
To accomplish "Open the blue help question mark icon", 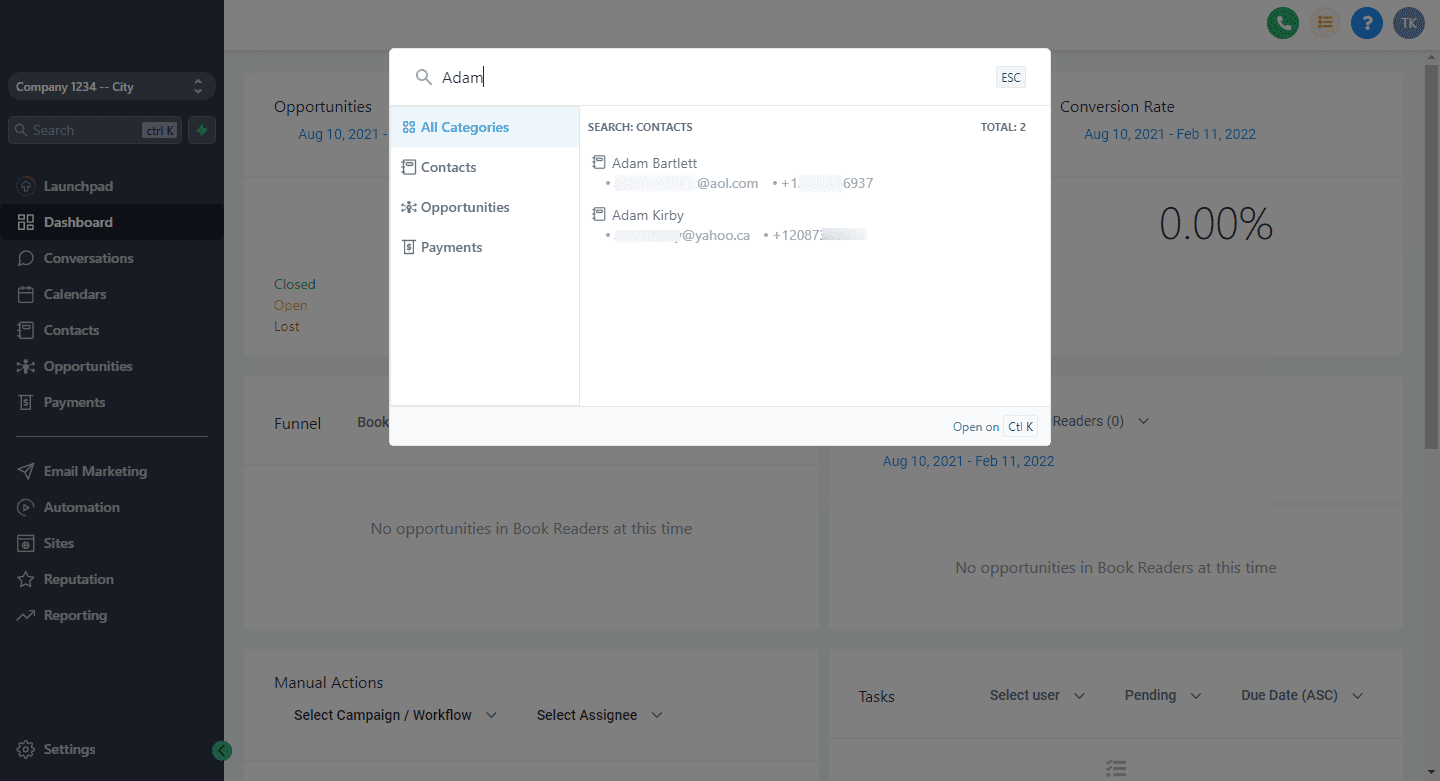I will click(1366, 23).
